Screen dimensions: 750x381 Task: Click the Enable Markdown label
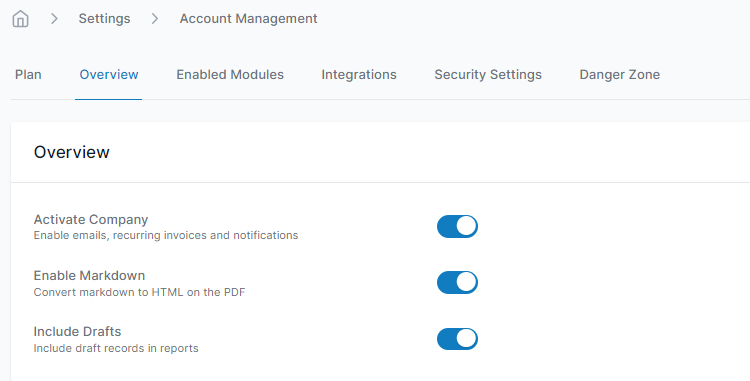89,276
